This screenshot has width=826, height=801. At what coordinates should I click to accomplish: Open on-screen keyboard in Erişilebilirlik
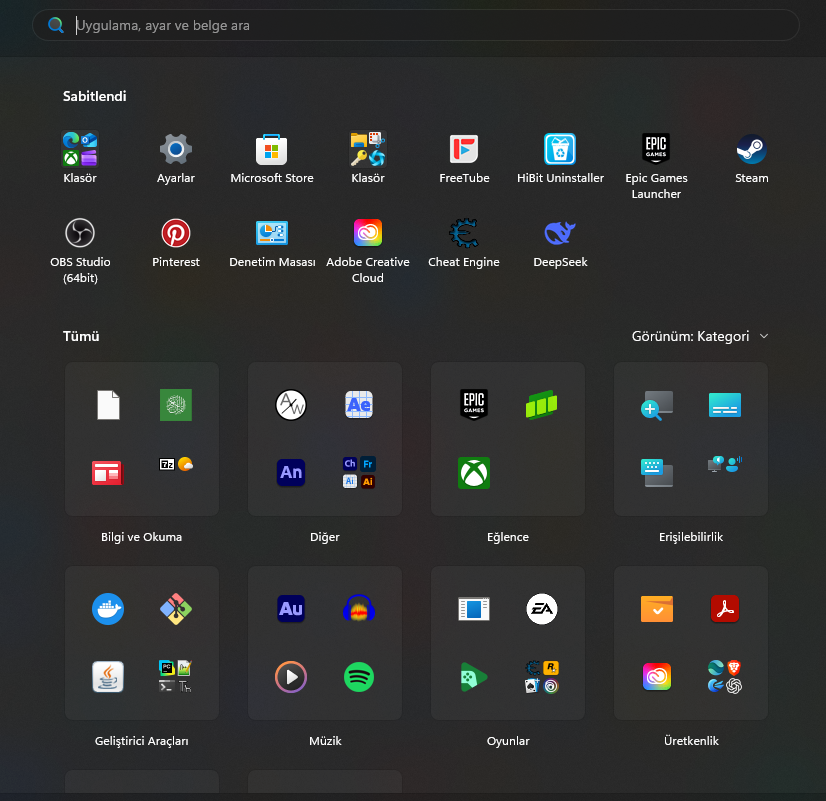657,472
